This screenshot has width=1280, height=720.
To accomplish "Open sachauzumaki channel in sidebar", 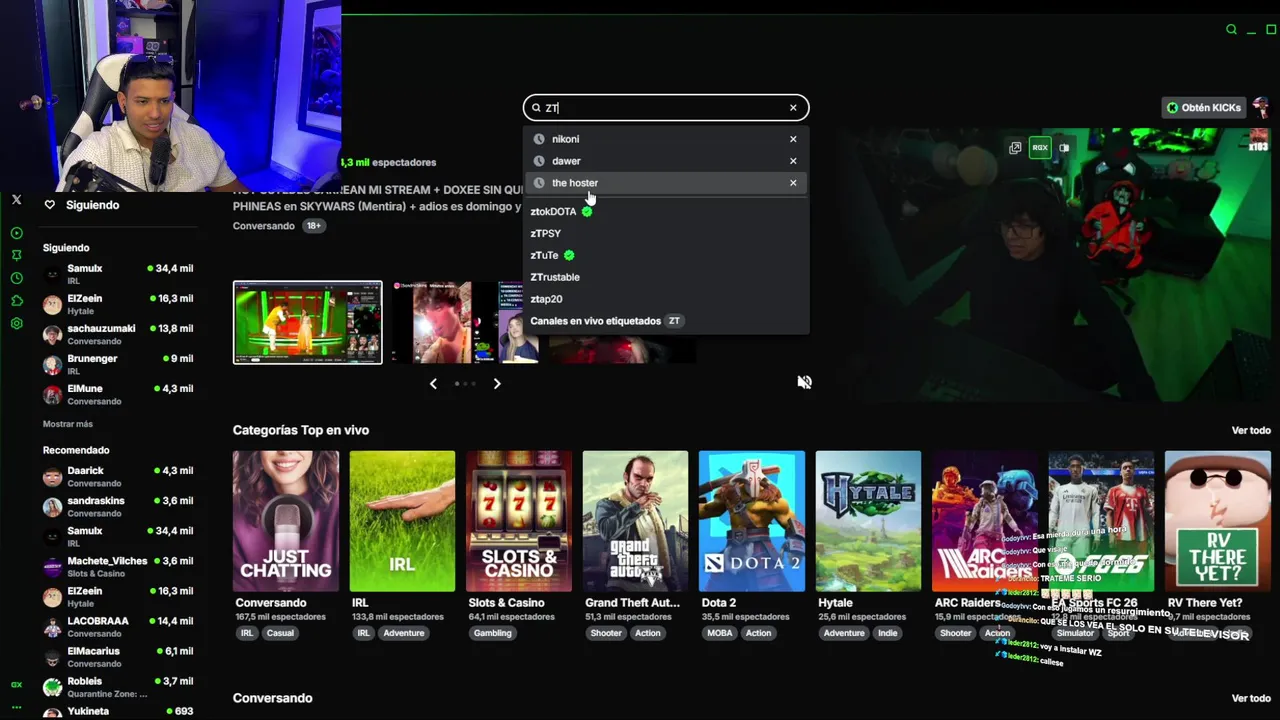I will coord(118,334).
